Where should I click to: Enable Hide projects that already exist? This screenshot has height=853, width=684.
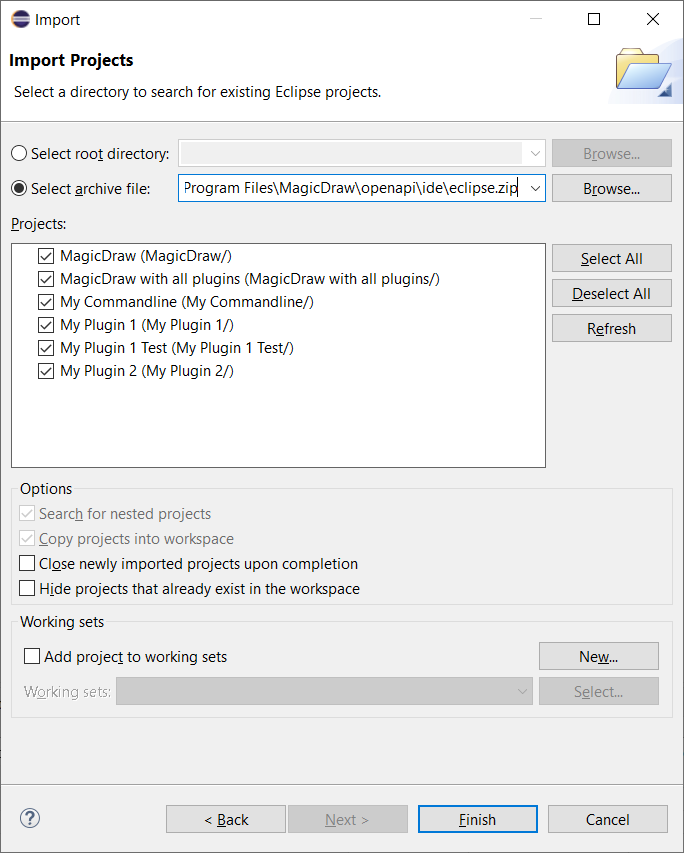(27, 589)
